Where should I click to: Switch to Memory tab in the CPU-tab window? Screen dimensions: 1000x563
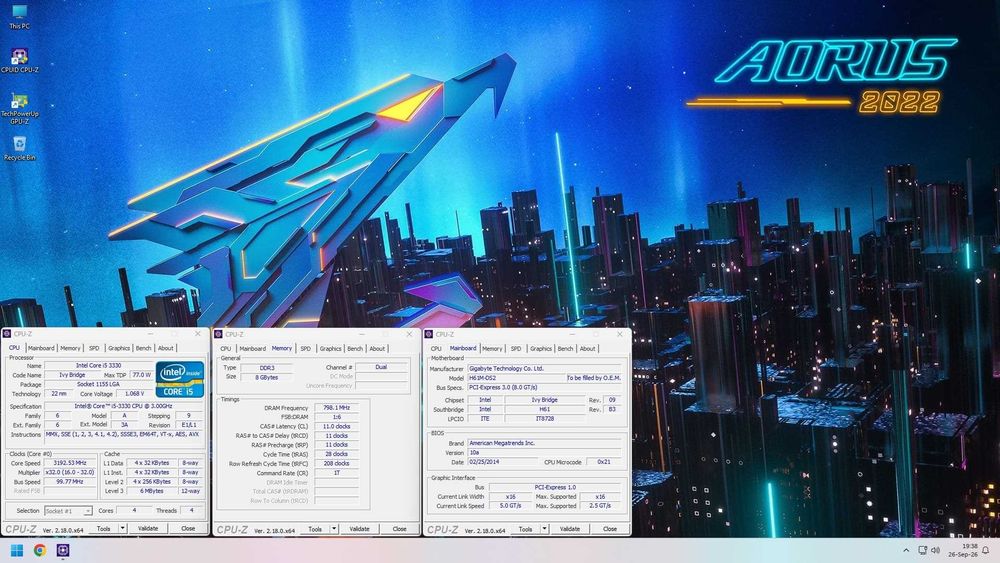click(x=70, y=348)
